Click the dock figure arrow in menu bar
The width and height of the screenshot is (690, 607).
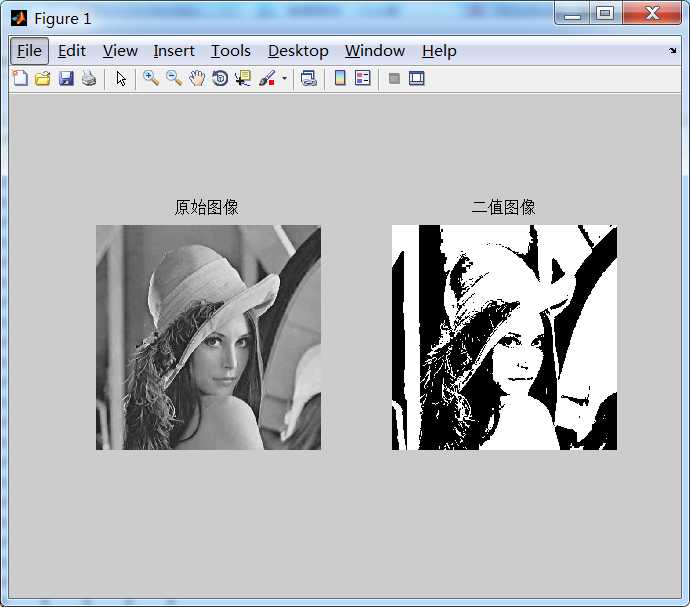click(x=672, y=51)
